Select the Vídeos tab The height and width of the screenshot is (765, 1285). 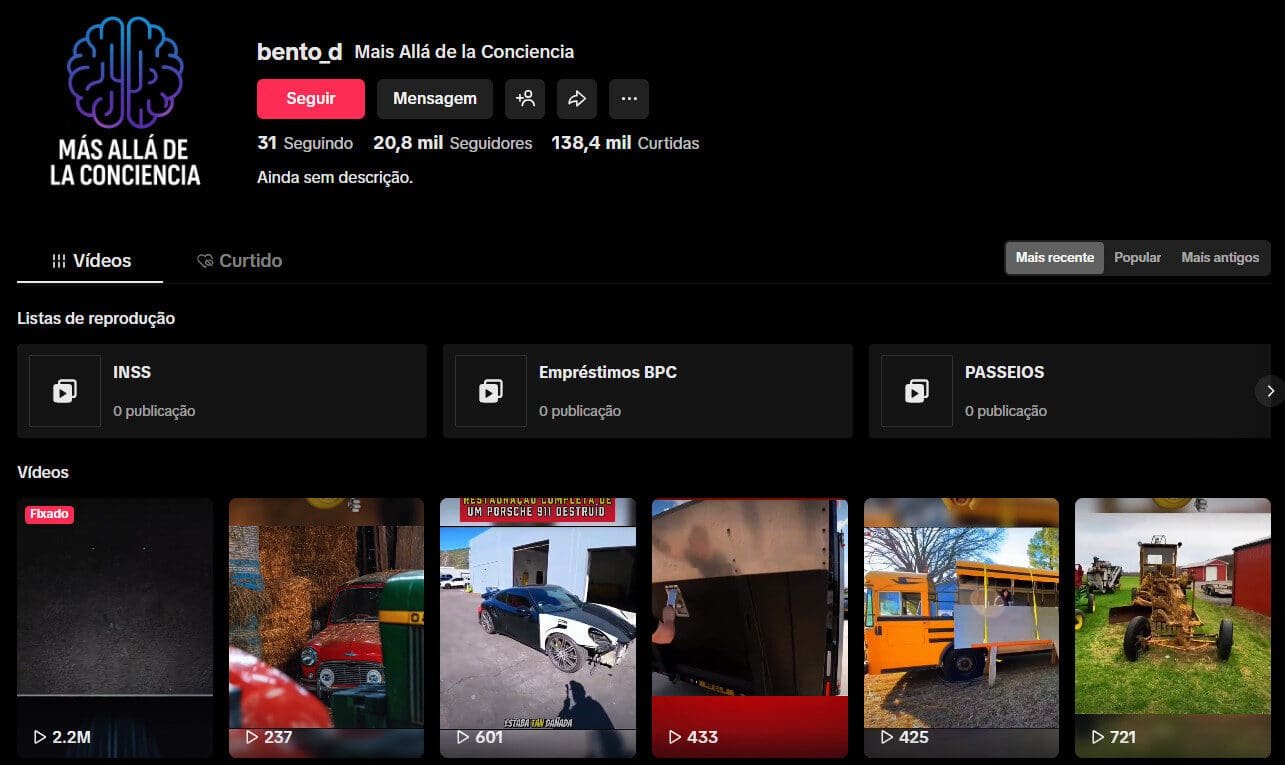point(103,260)
